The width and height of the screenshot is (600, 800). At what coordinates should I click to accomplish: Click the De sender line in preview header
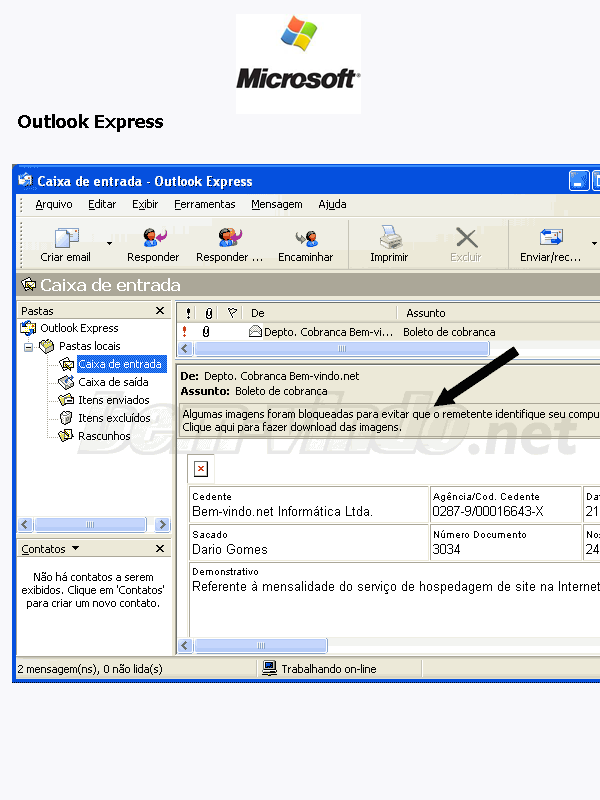pos(270,377)
